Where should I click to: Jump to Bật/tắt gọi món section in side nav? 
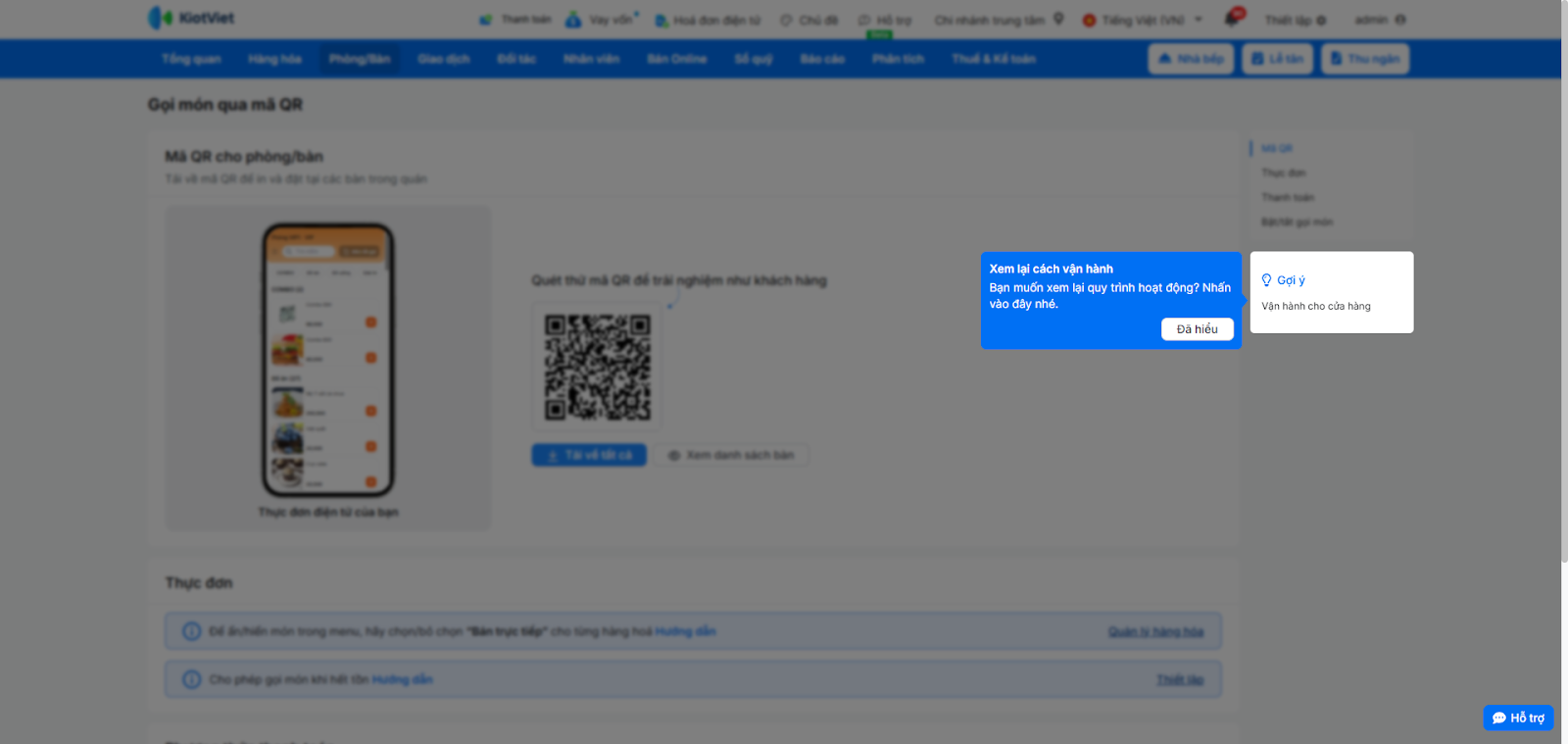1297,223
